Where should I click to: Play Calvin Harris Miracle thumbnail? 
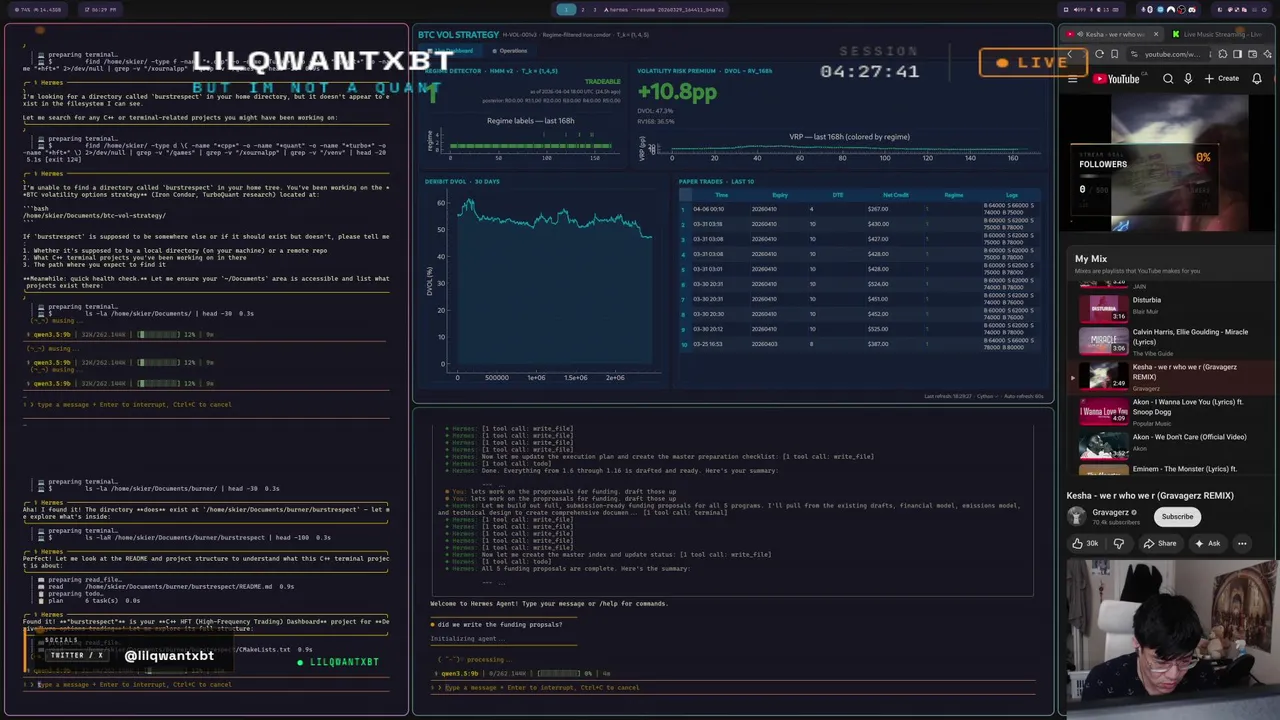(x=1104, y=340)
